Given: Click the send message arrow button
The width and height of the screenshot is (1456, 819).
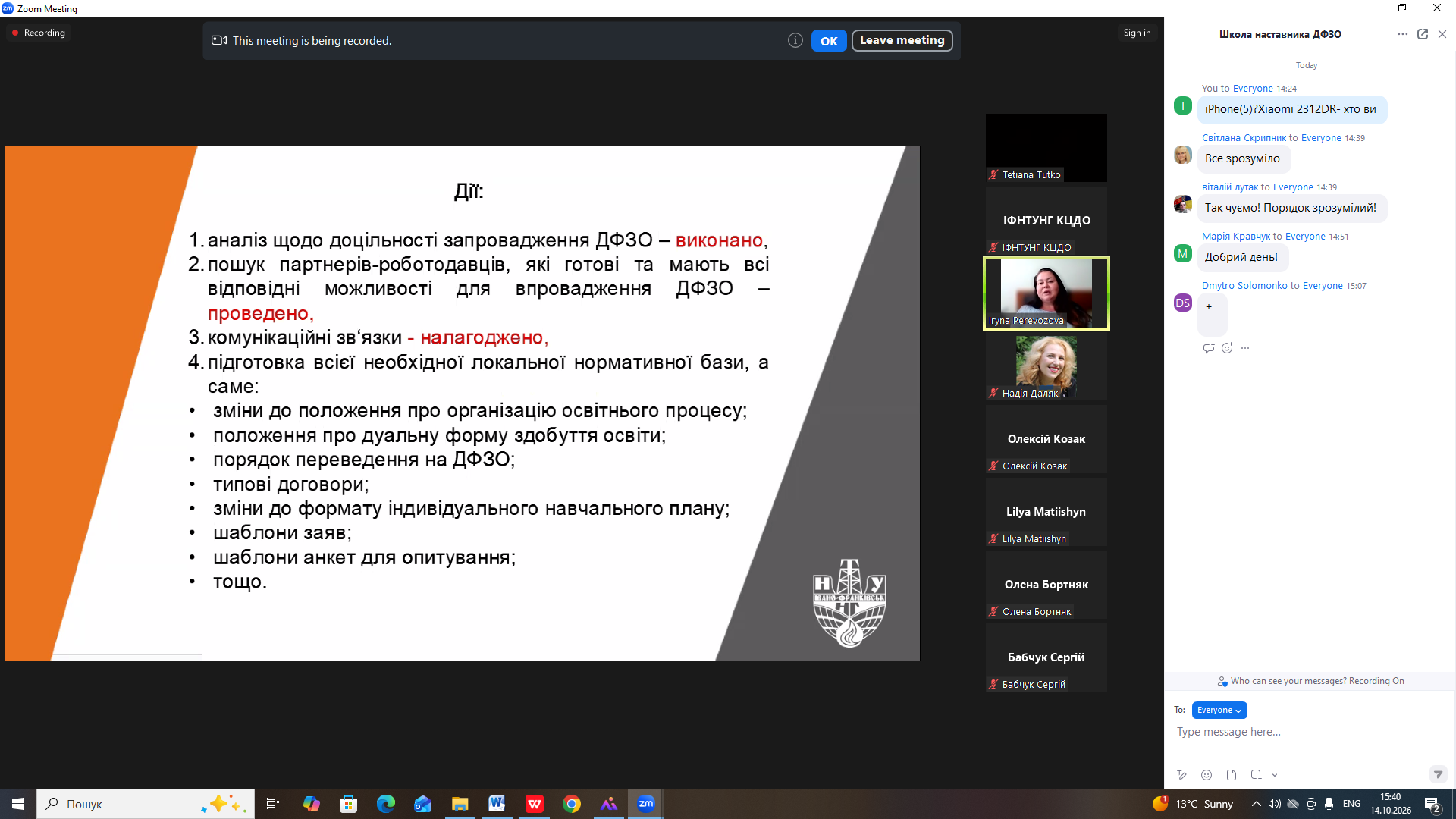Looking at the screenshot, I should [x=1438, y=774].
